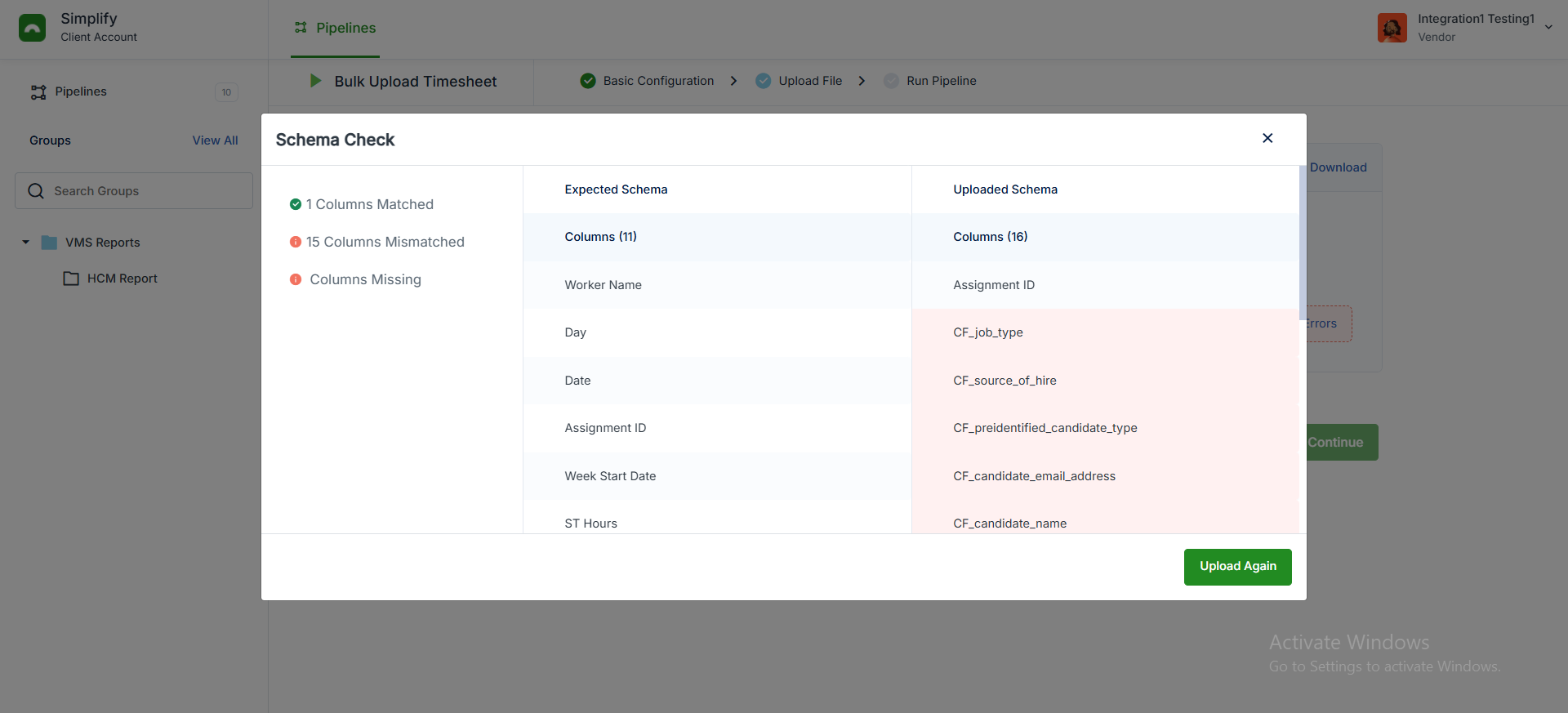Screen dimensions: 1568x713
Task: Click the user avatar picture
Action: (1392, 28)
